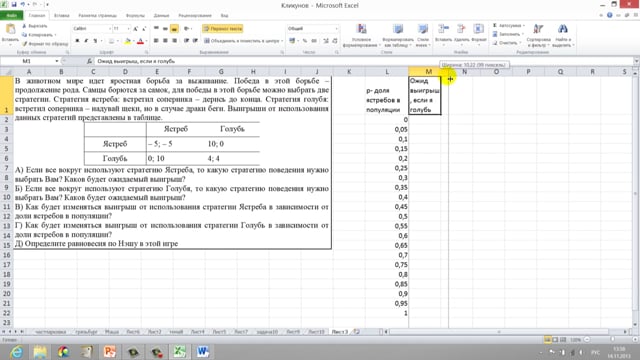Click the center text alignment icon
The height and width of the screenshot is (360, 640).
click(165, 41)
